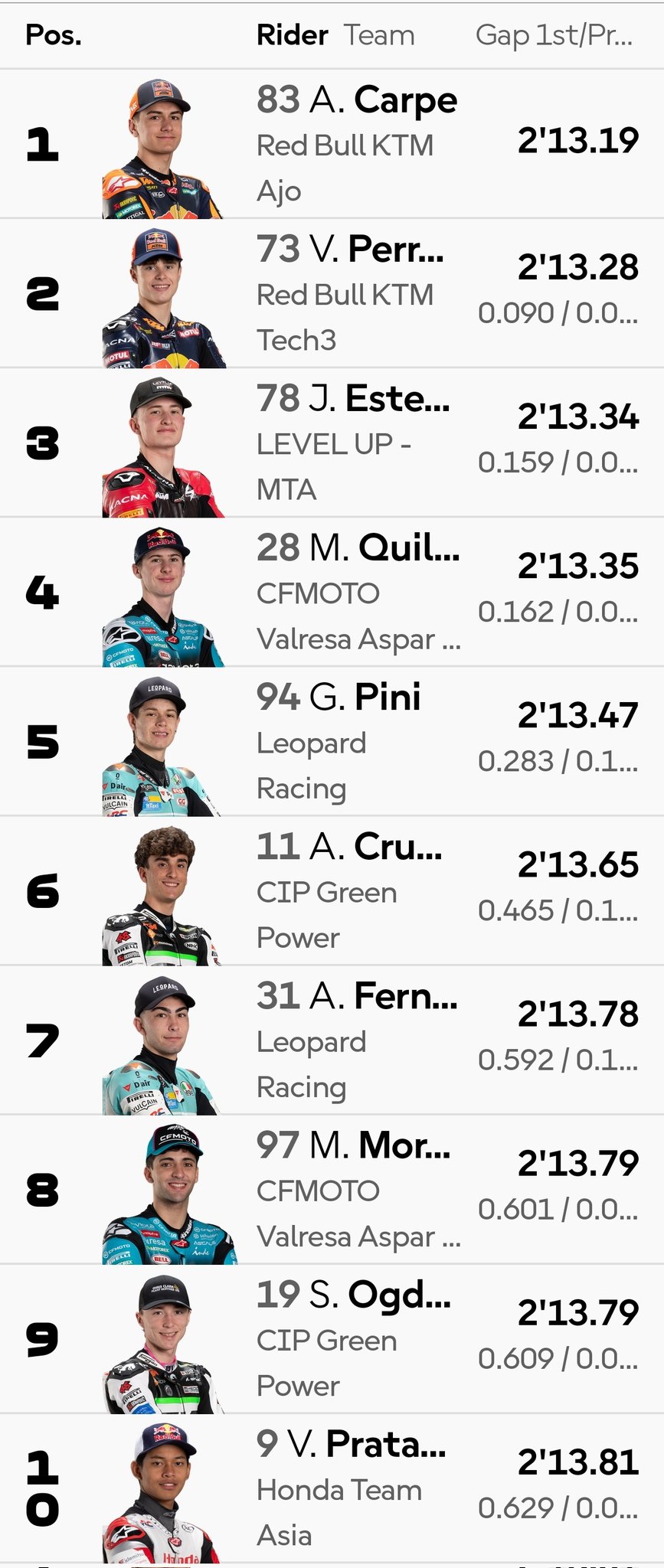Open the 31 A. Fern... rider entry
664x1568 pixels.
tap(357, 996)
